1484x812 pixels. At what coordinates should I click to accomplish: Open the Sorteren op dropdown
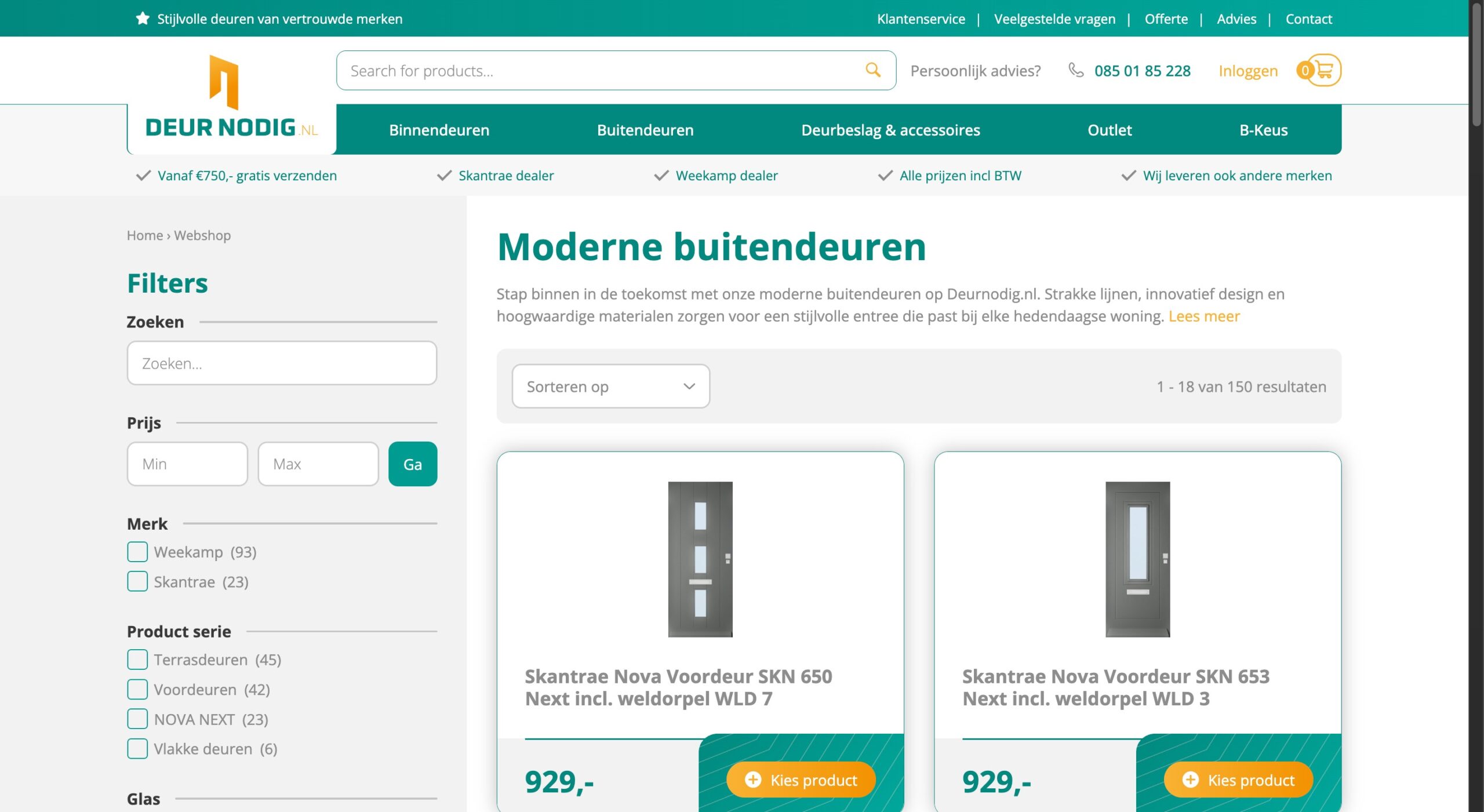[x=611, y=386]
